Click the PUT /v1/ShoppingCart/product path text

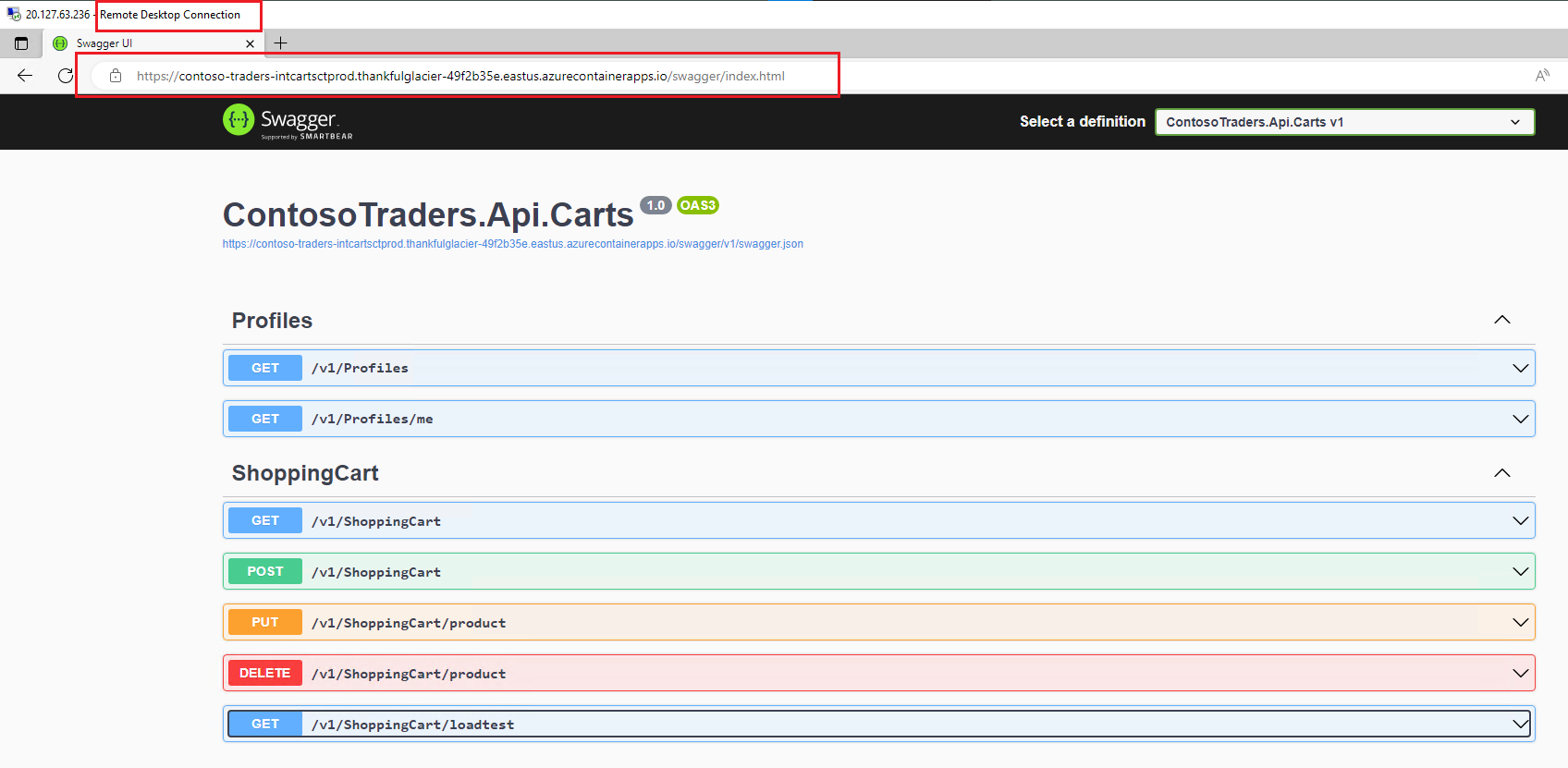(x=409, y=623)
